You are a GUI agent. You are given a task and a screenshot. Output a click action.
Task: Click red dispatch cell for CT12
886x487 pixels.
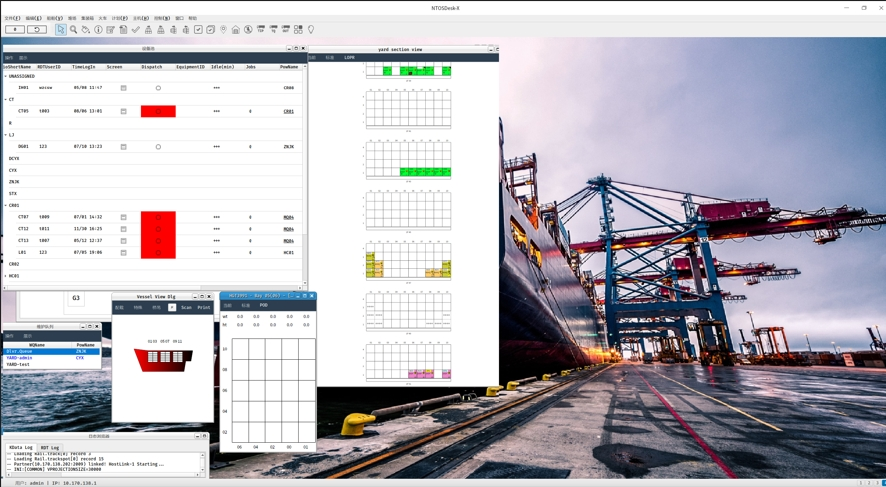click(158, 229)
